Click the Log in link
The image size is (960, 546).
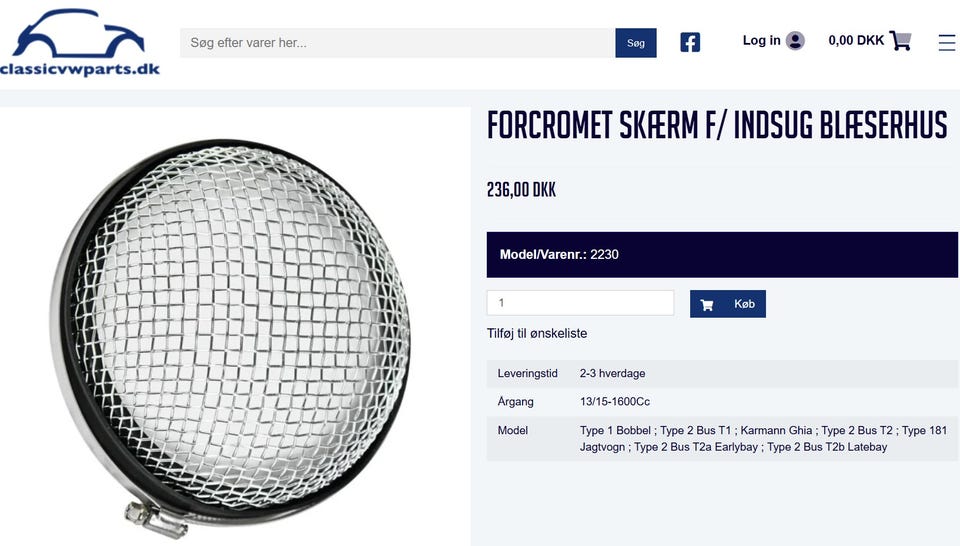[761, 41]
